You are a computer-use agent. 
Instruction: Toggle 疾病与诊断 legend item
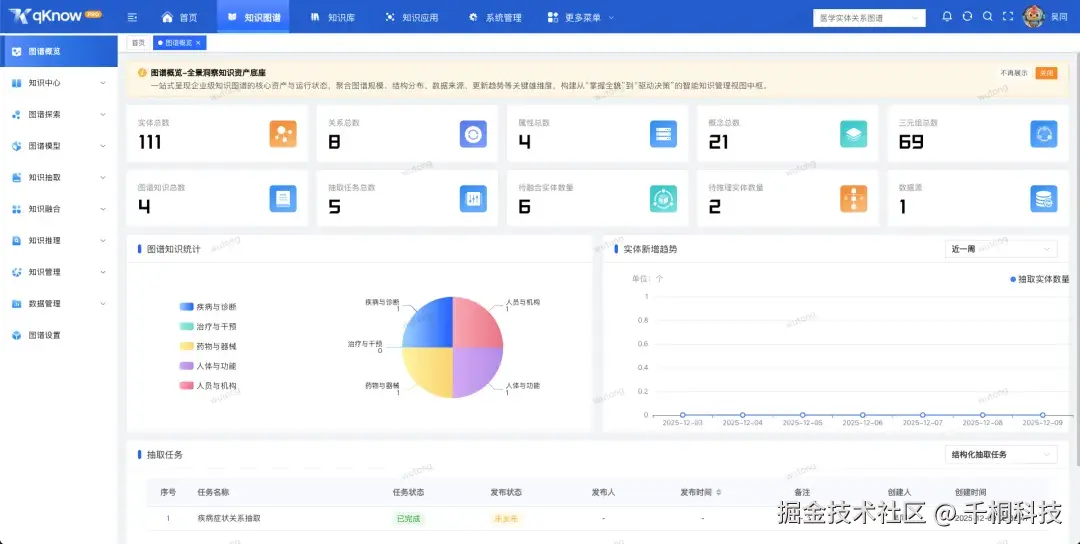(x=207, y=306)
